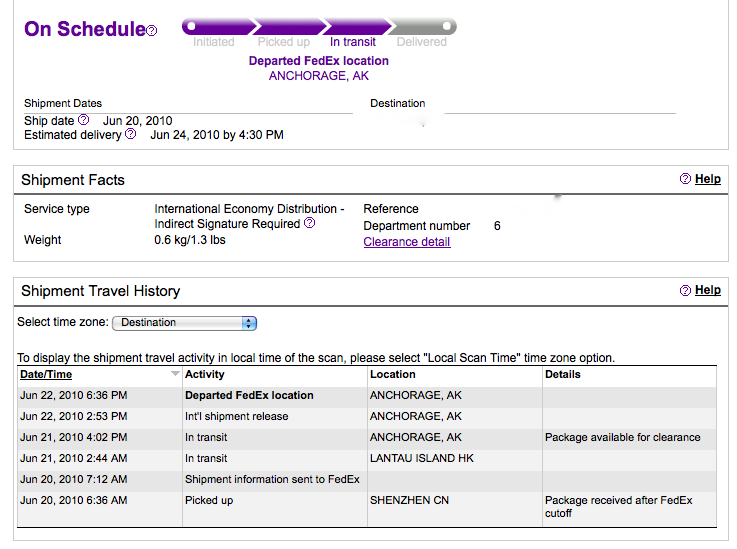Open Help link in Shipment Facts section
Image resolution: width=737 pixels, height=549 pixels.
(x=707, y=179)
